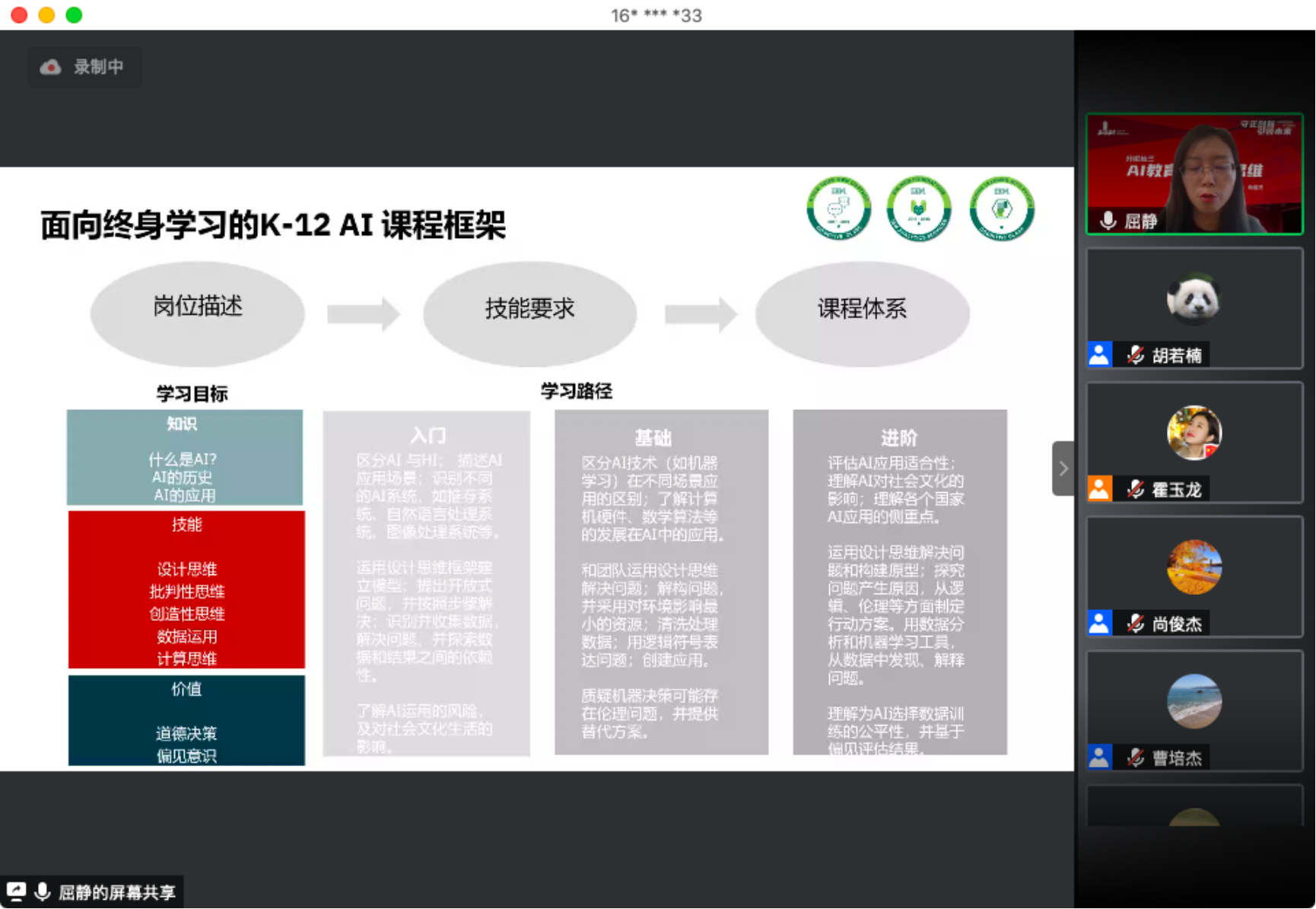Click 胡若楠's blue contact badge icon
Screen dimensions: 1316x909
pyautogui.click(x=1099, y=354)
